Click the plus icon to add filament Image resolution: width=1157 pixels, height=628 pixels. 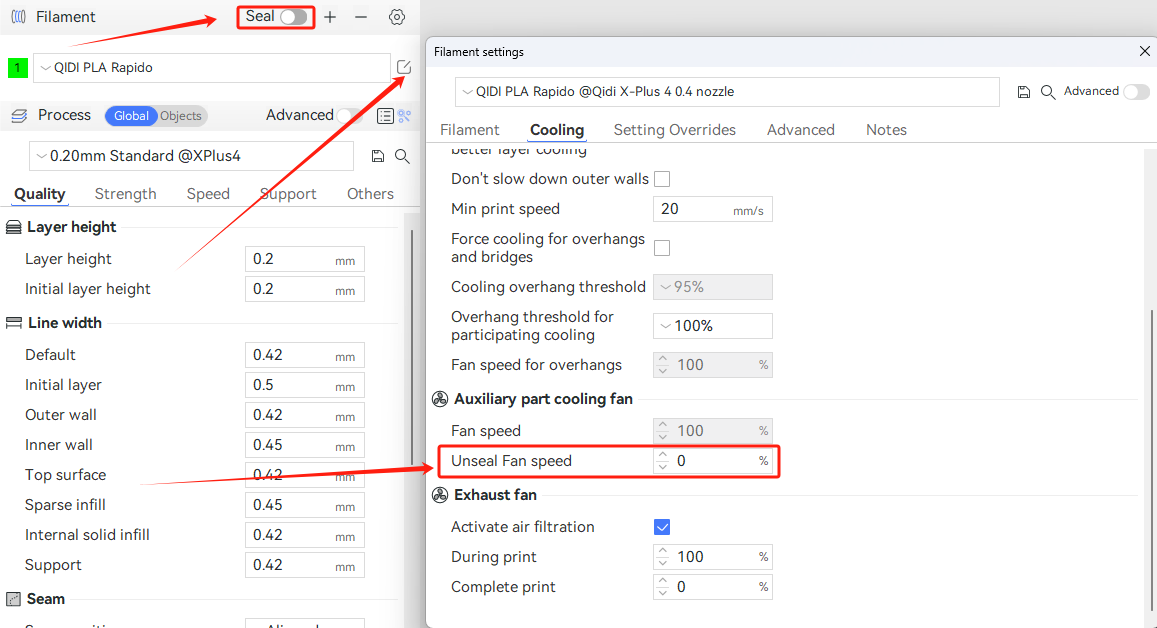(330, 17)
